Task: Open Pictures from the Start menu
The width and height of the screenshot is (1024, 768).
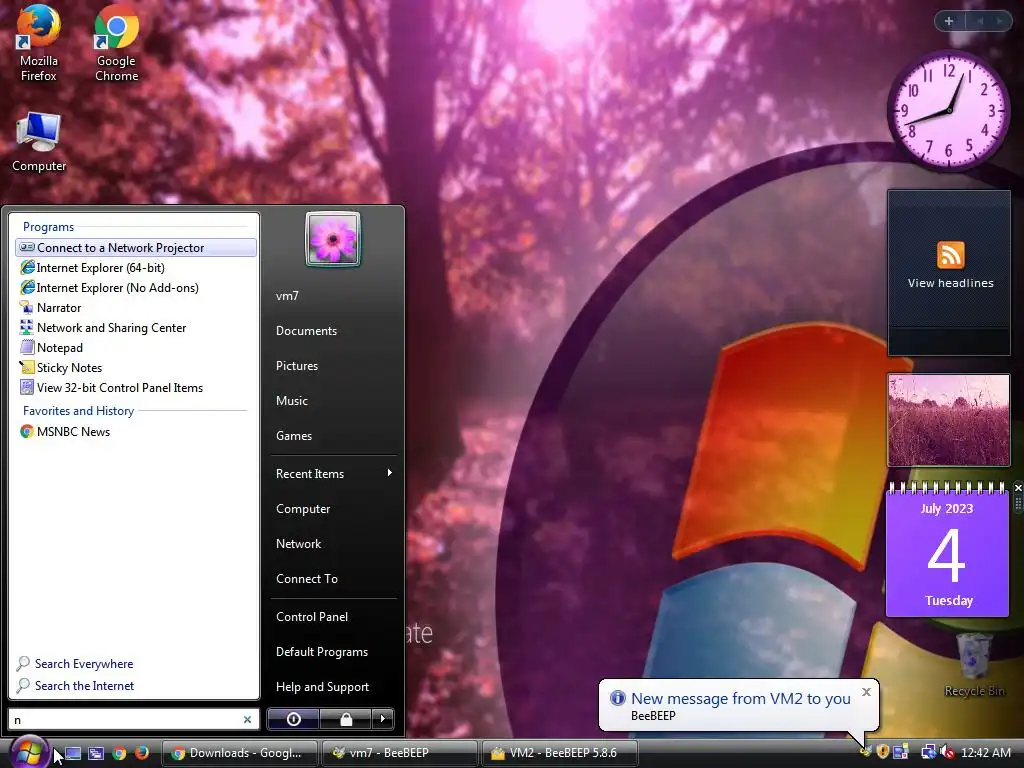Action: [333, 366]
